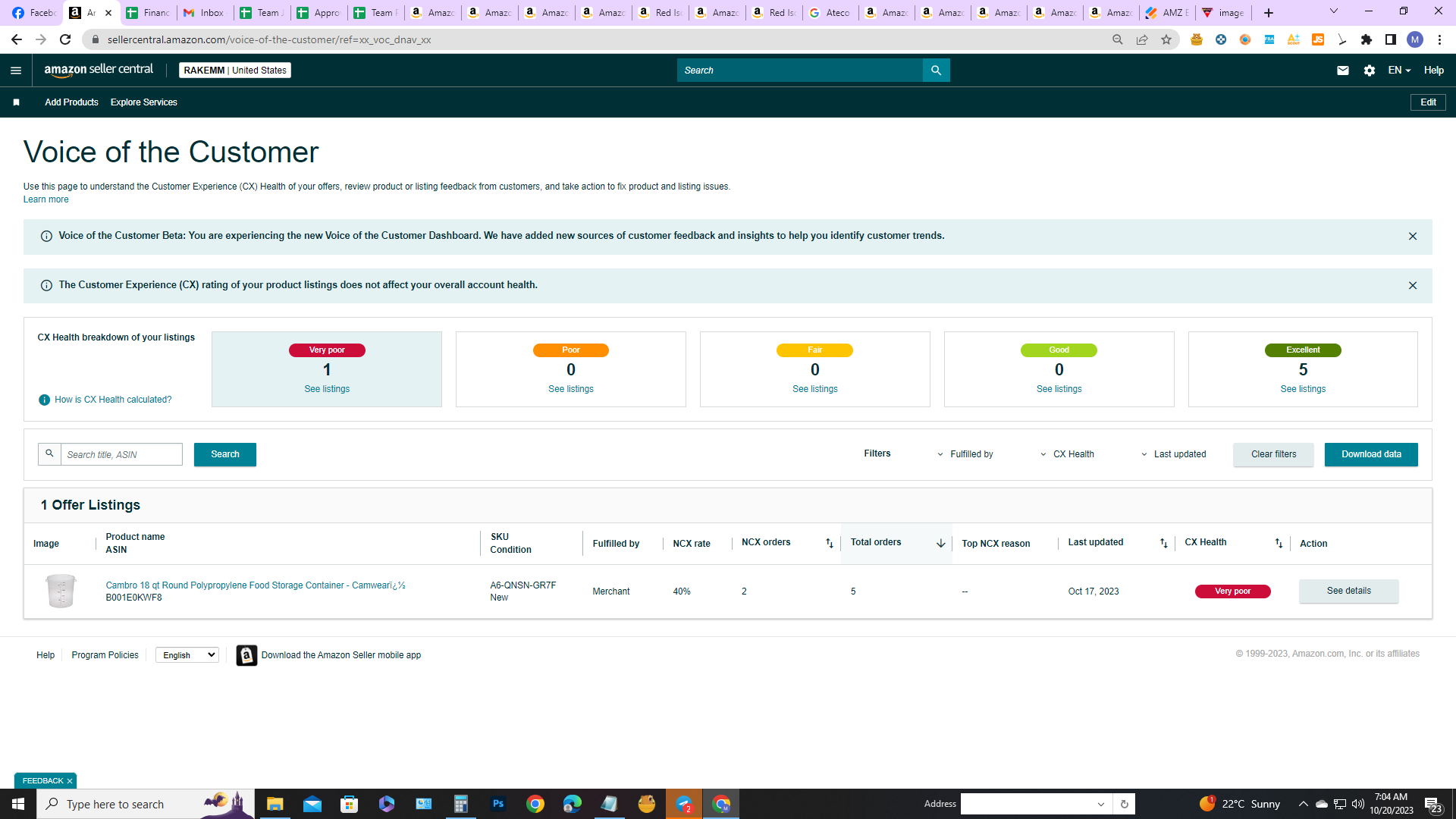Dismiss the CX rating account health banner
This screenshot has width=1456, height=819.
[x=1413, y=286]
